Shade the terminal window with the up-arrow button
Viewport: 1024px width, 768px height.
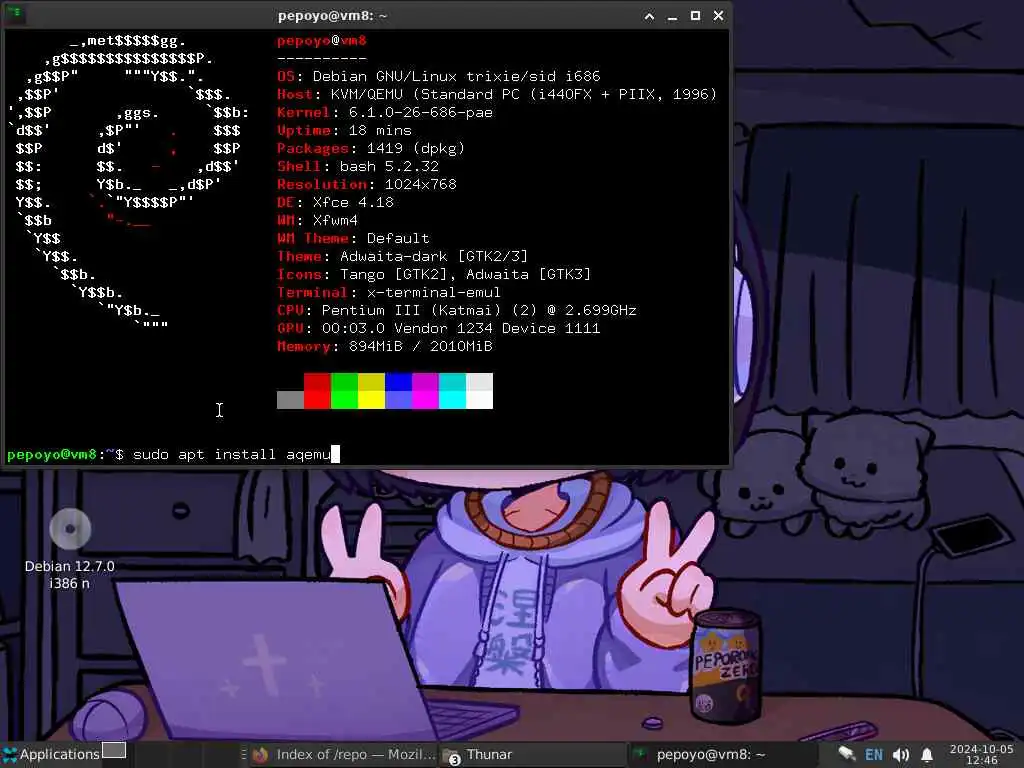649,16
